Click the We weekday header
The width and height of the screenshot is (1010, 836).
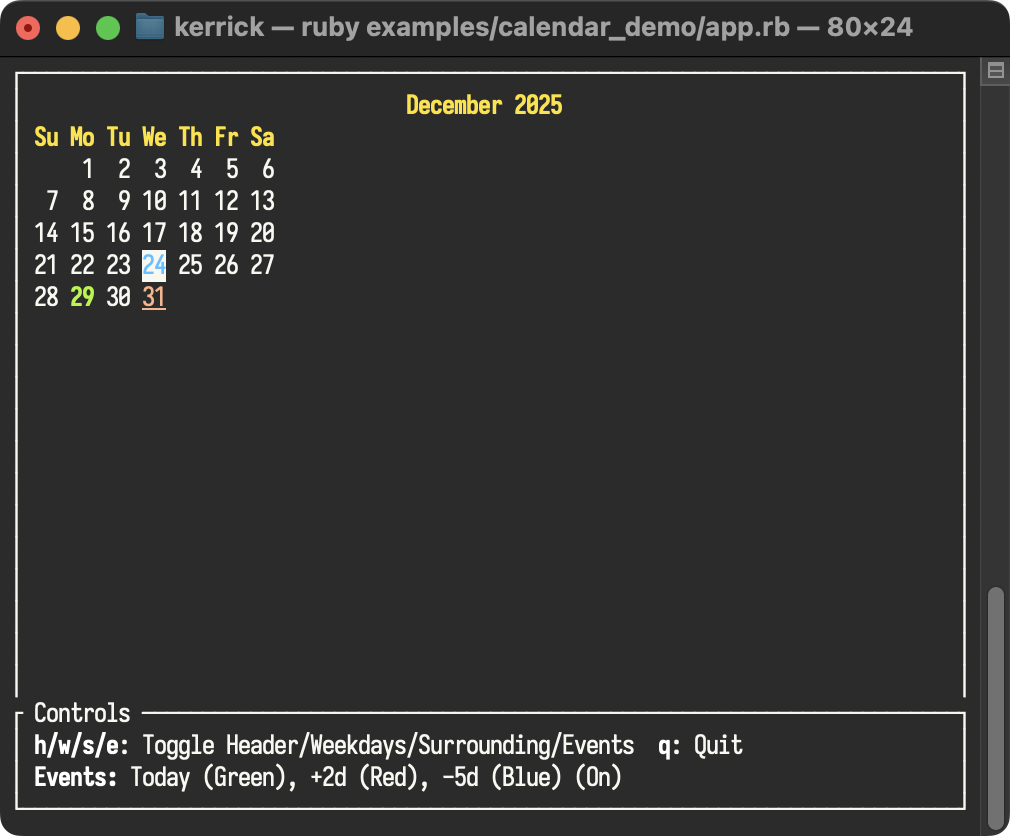(155, 137)
